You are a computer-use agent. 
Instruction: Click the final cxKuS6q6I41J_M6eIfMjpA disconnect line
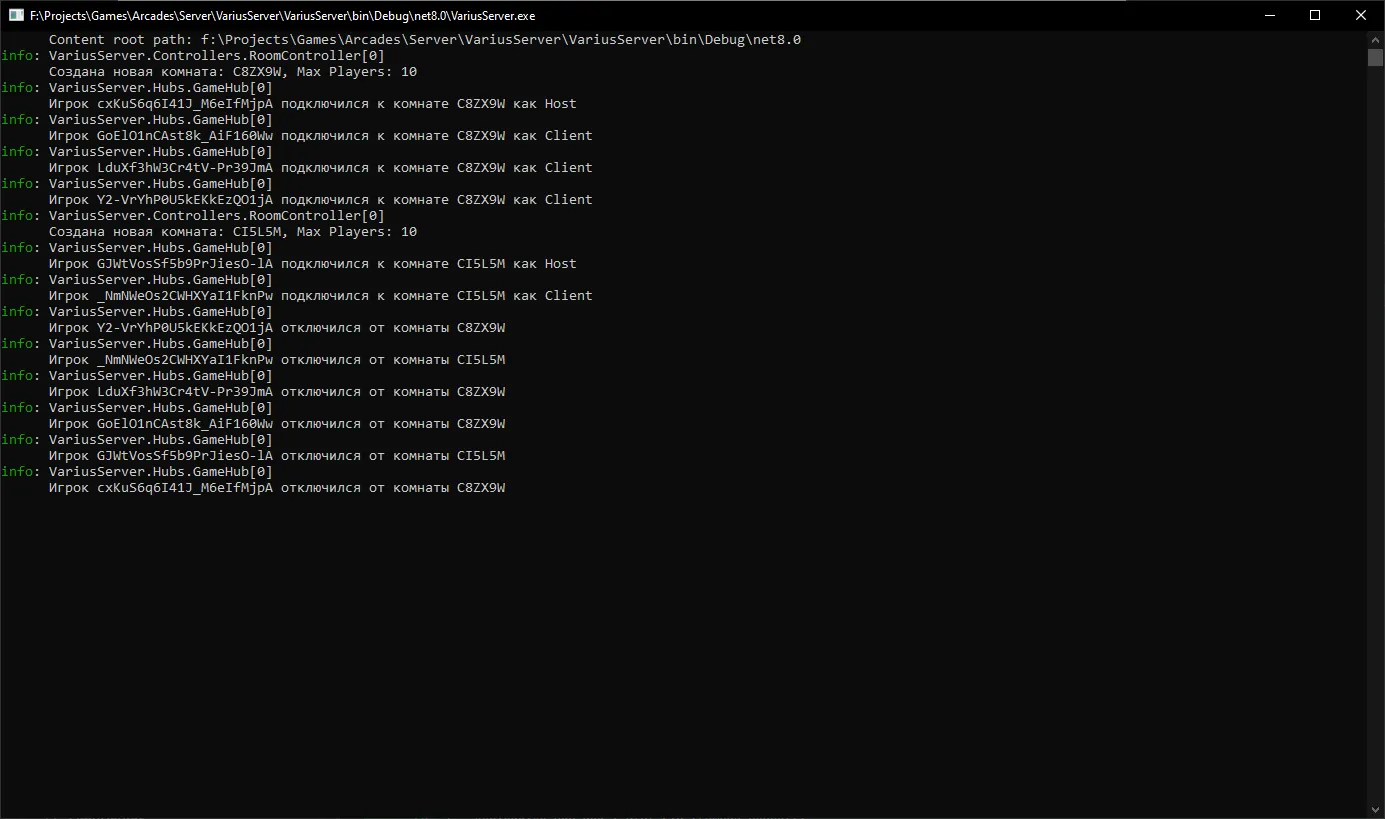(276, 488)
